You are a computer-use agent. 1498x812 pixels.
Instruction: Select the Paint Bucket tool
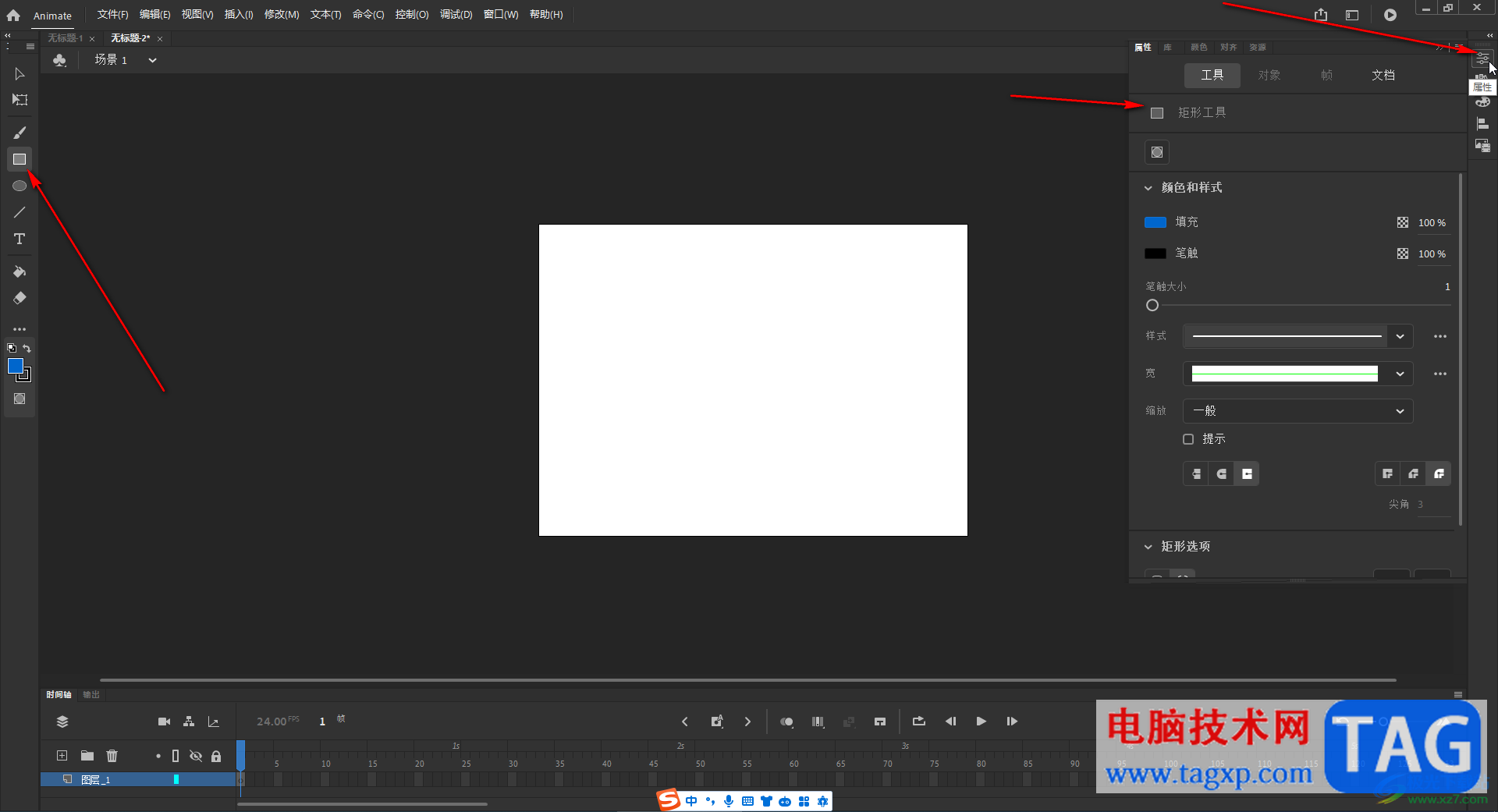pos(20,271)
